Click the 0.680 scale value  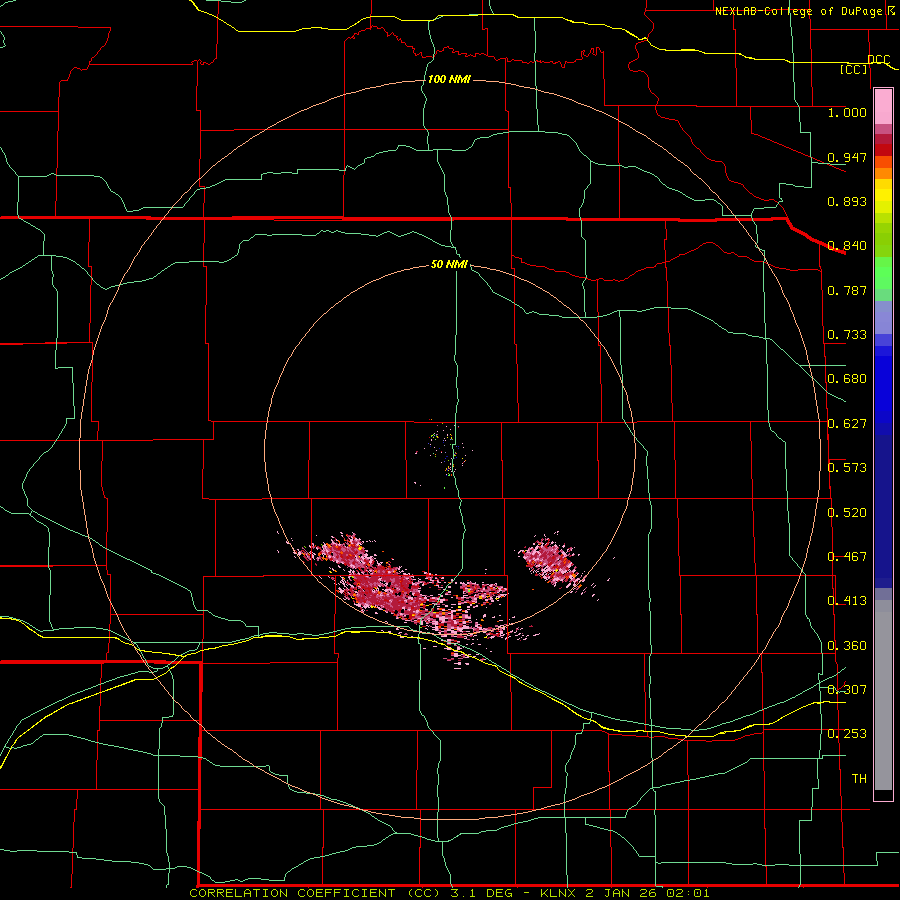tap(847, 379)
